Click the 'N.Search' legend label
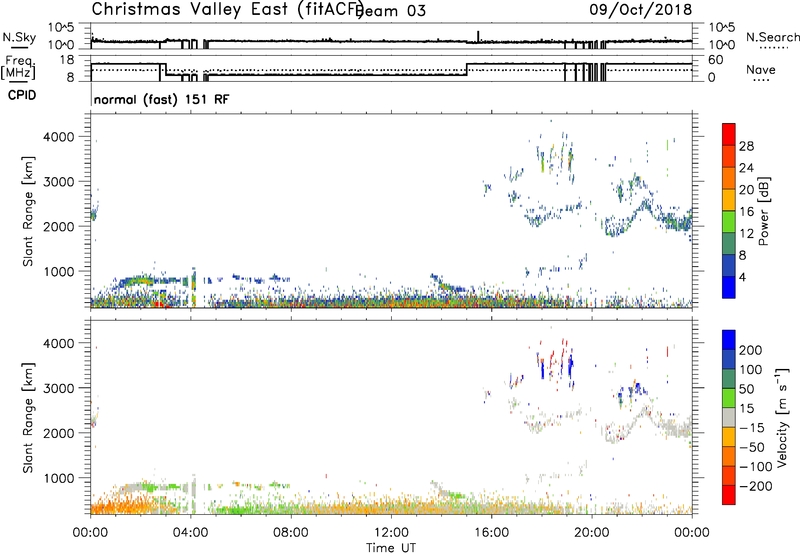 (x=772, y=37)
